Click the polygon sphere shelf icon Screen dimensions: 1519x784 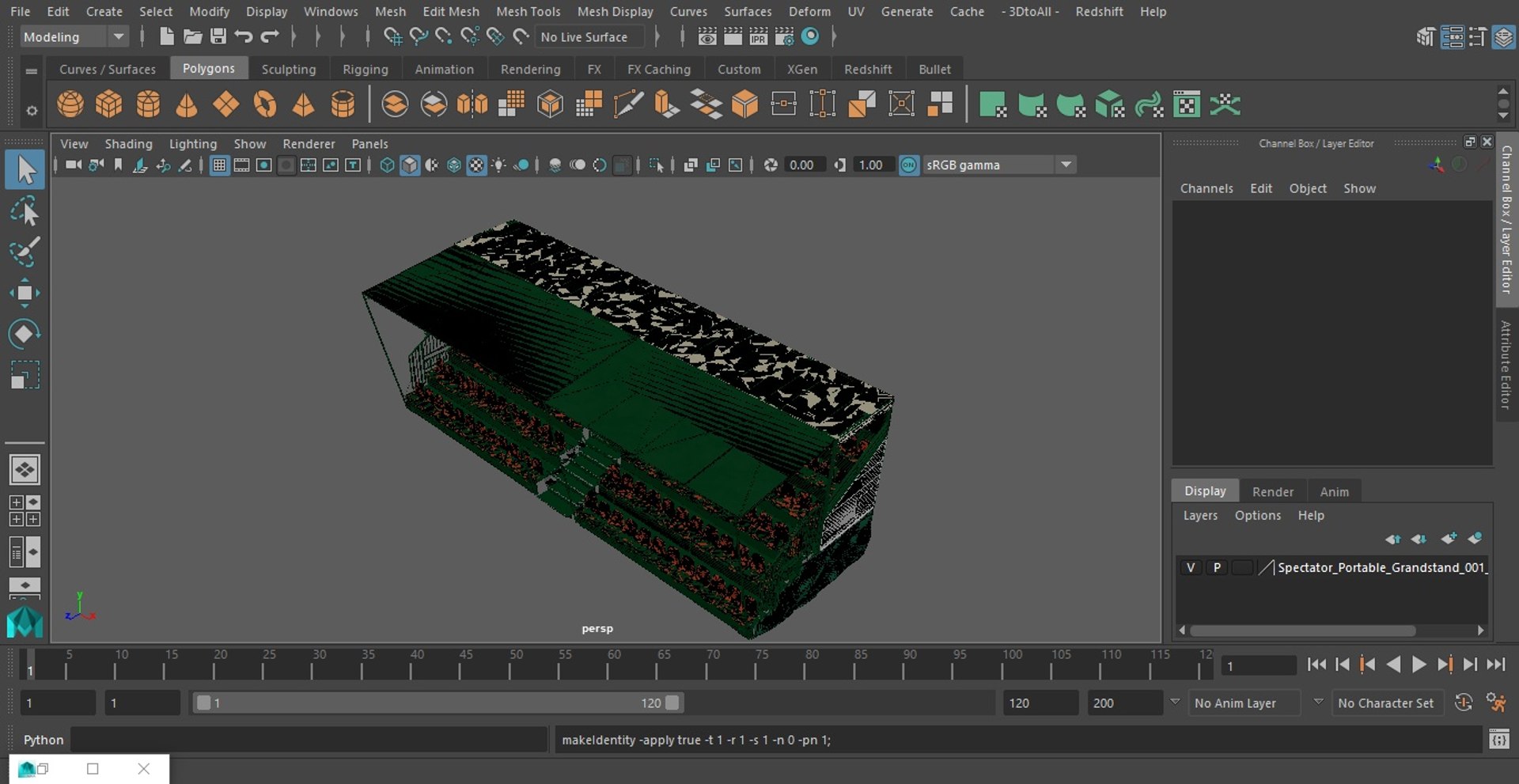pyautogui.click(x=70, y=104)
